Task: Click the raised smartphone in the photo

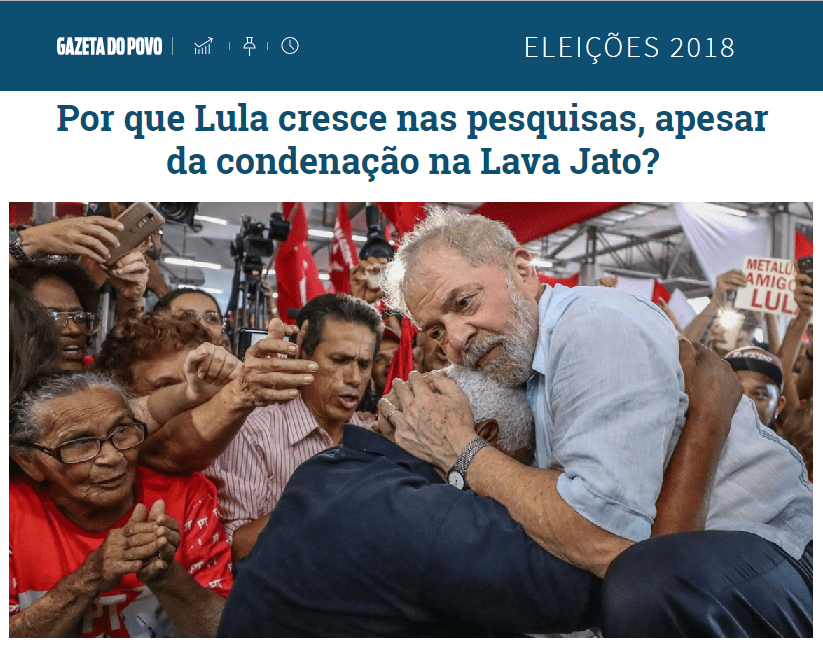Action: coord(135,231)
